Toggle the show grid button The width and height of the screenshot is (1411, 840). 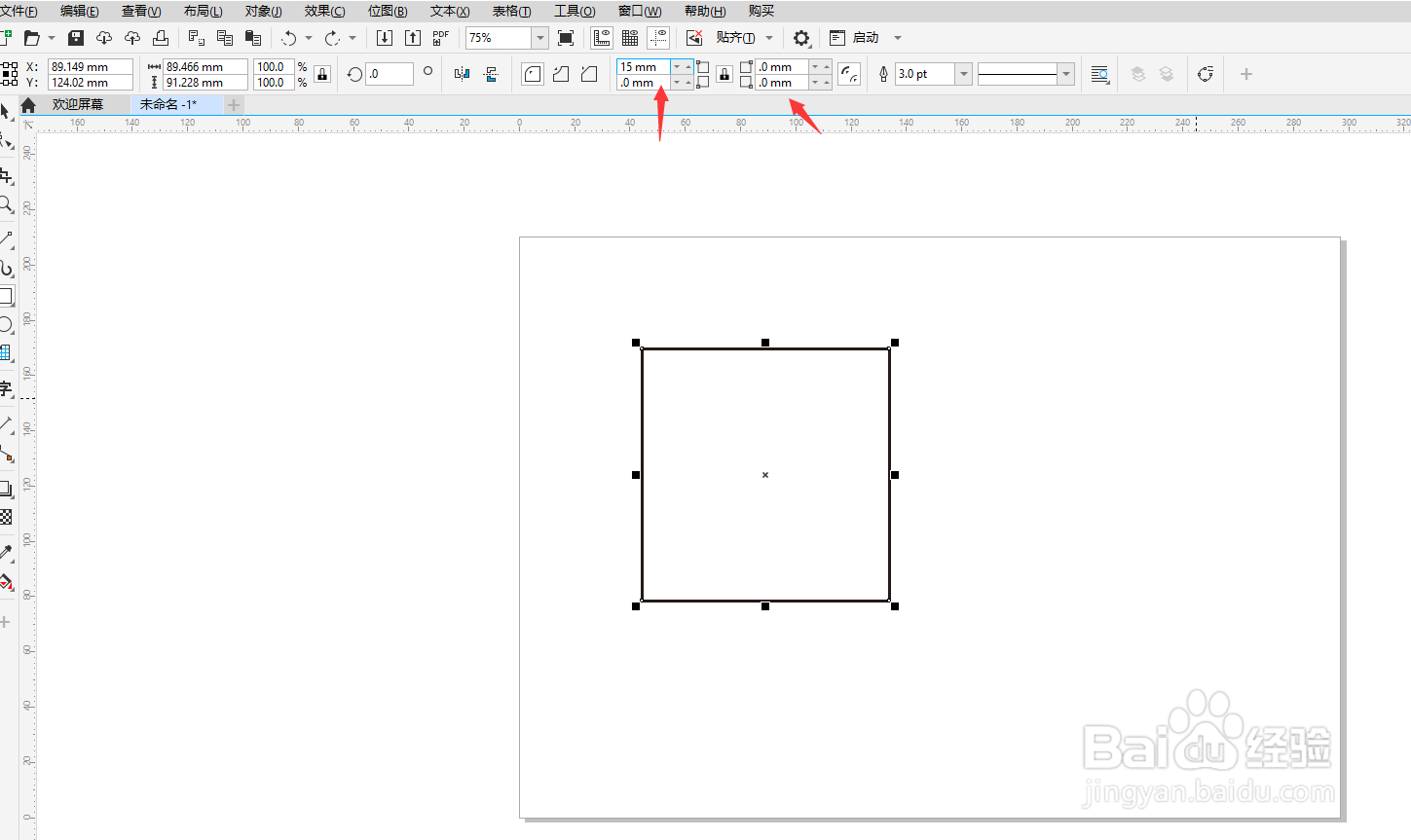pos(630,38)
